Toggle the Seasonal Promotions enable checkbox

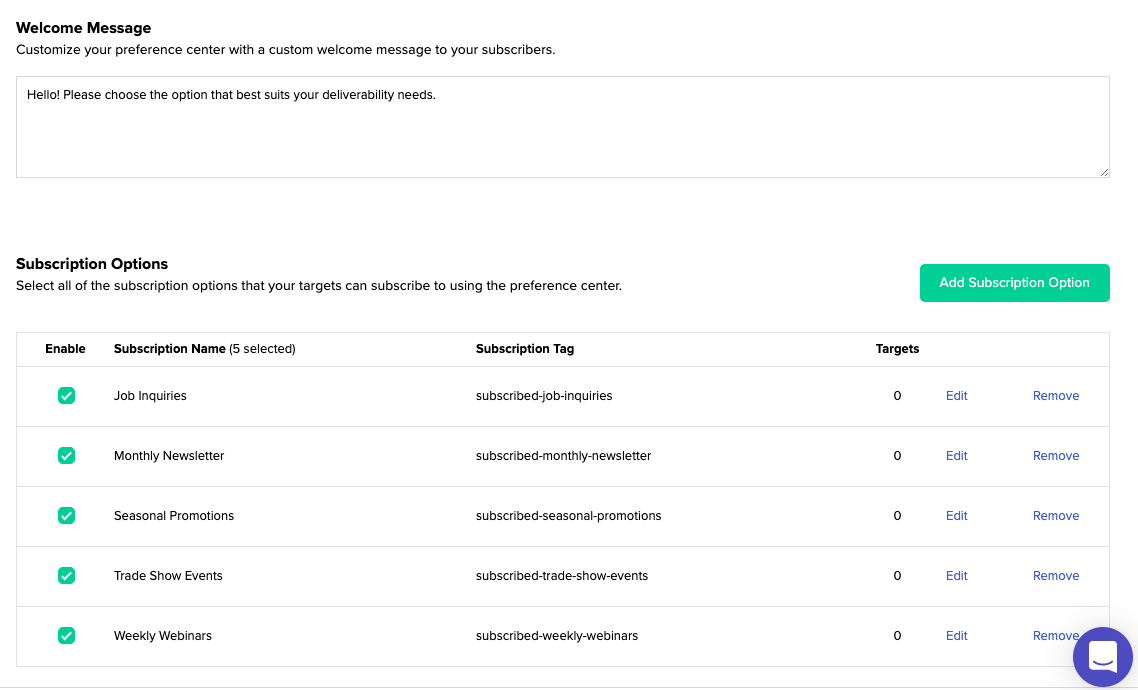66,516
